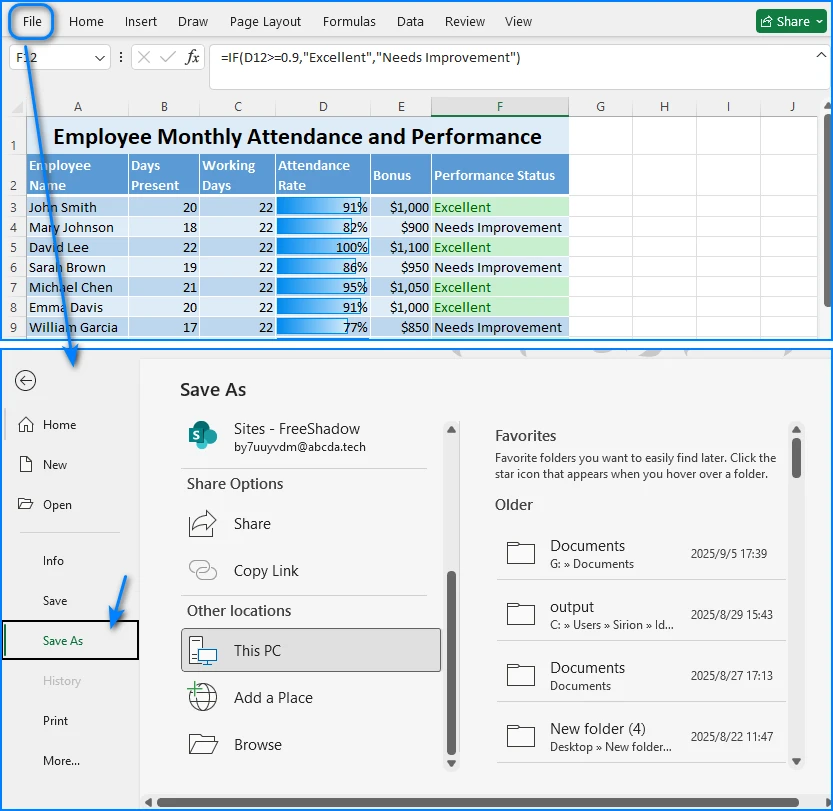833x811 pixels.
Task: Switch to the Formulas ribbon tab
Action: (349, 21)
